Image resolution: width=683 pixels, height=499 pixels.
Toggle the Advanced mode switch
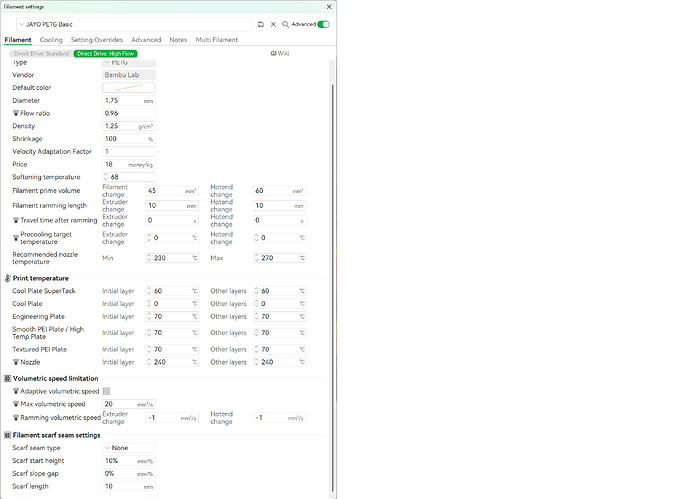click(323, 24)
